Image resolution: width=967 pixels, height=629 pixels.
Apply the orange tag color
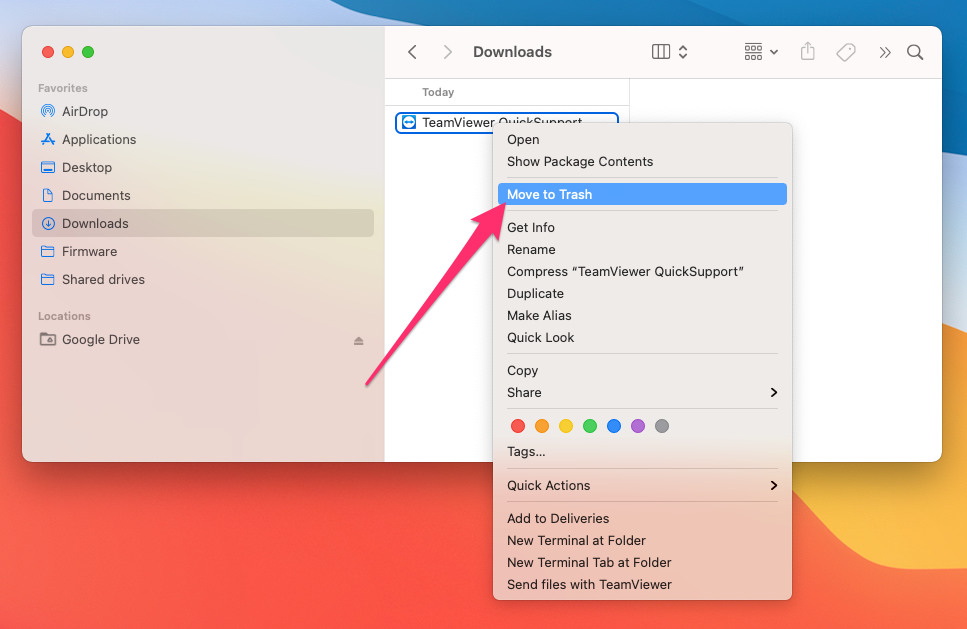(x=542, y=426)
